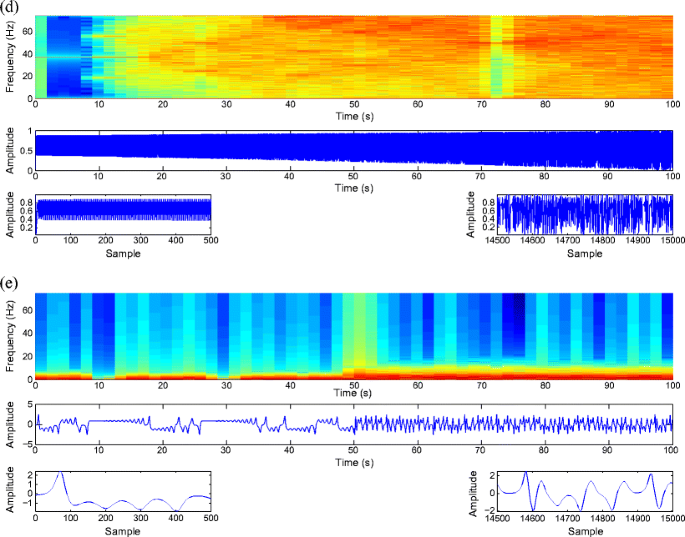Click "Sample" label under panel (e) 14500–15000 inset
The width and height of the screenshot is (685, 537).
click(585, 531)
